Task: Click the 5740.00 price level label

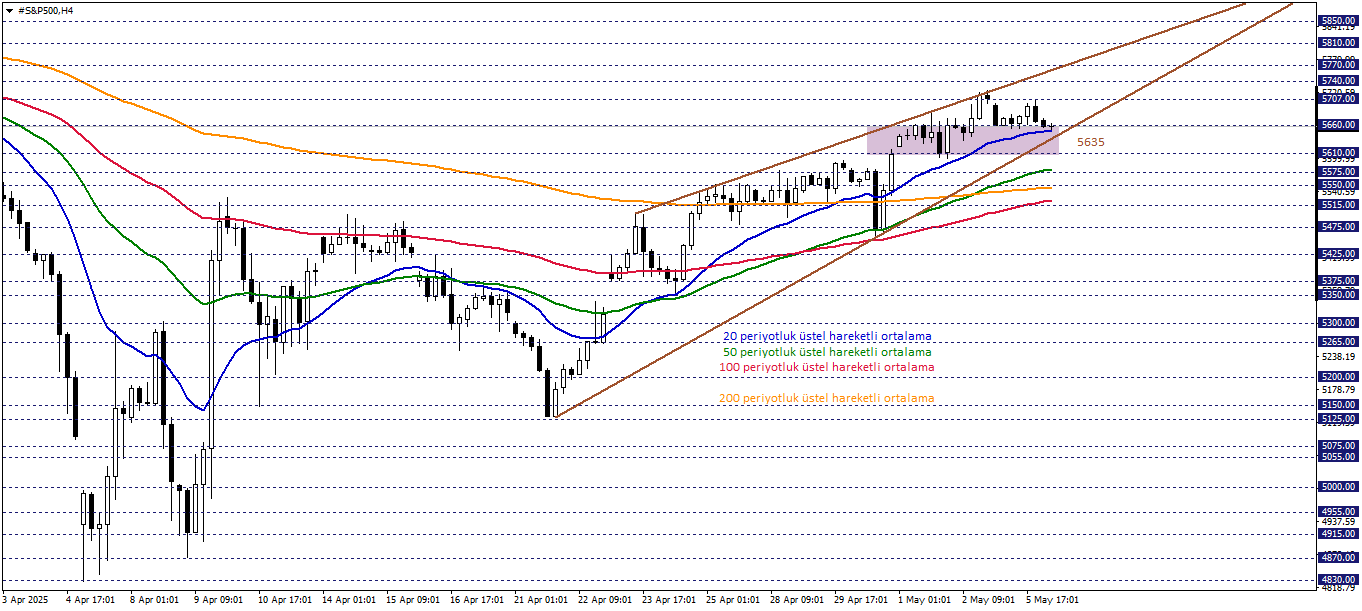Action: pyautogui.click(x=1338, y=81)
